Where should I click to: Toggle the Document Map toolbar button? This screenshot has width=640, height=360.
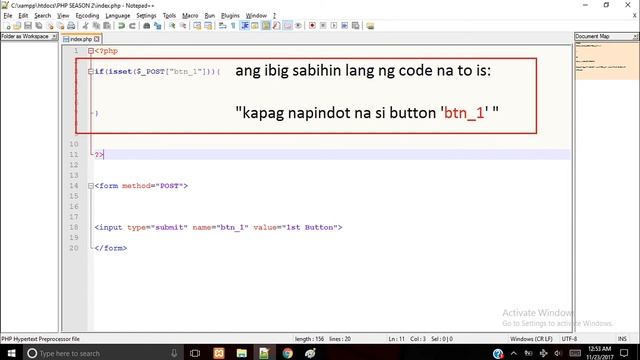pyautogui.click(x=266, y=26)
